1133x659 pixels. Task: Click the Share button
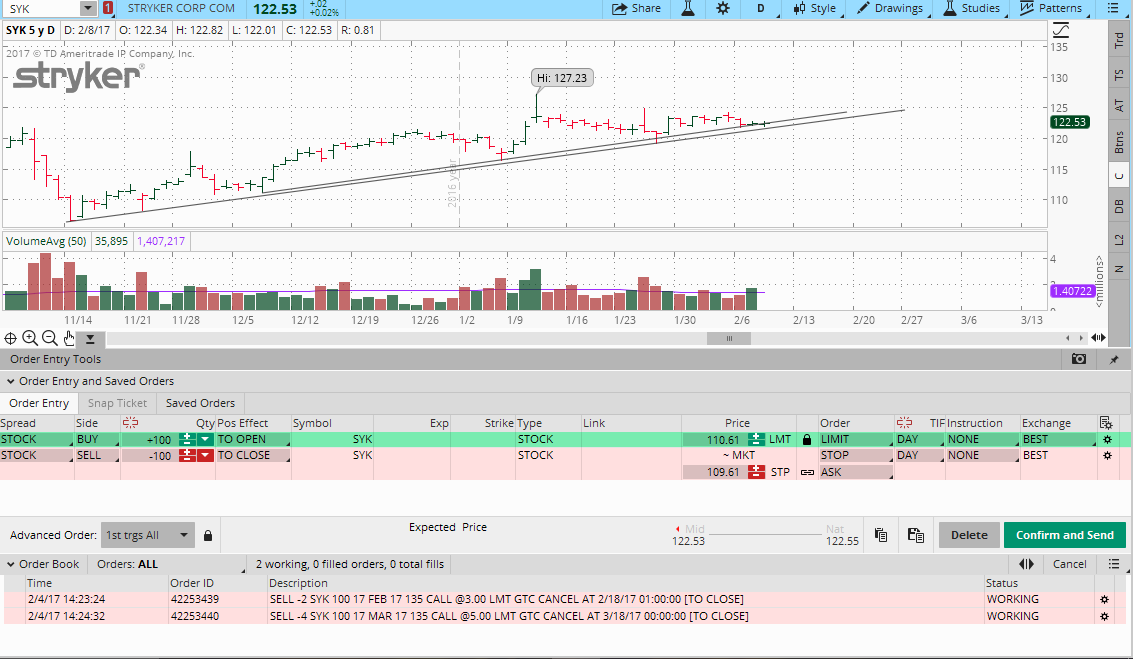click(x=637, y=9)
